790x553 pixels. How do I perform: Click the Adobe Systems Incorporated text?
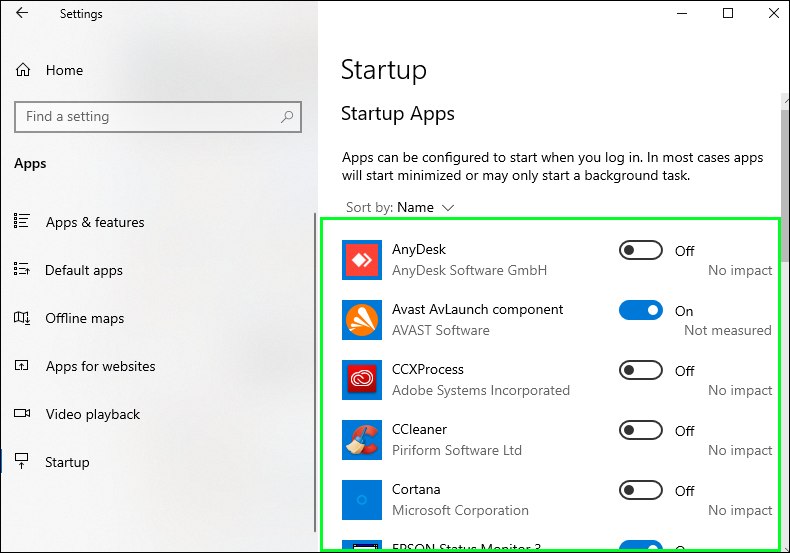pos(481,390)
